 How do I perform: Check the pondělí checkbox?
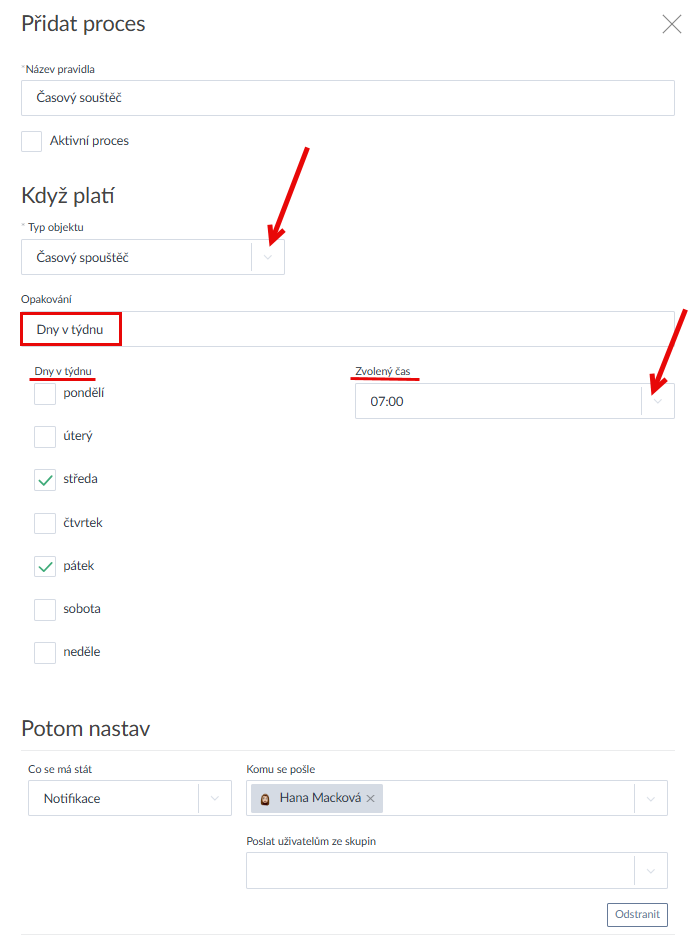(45, 393)
